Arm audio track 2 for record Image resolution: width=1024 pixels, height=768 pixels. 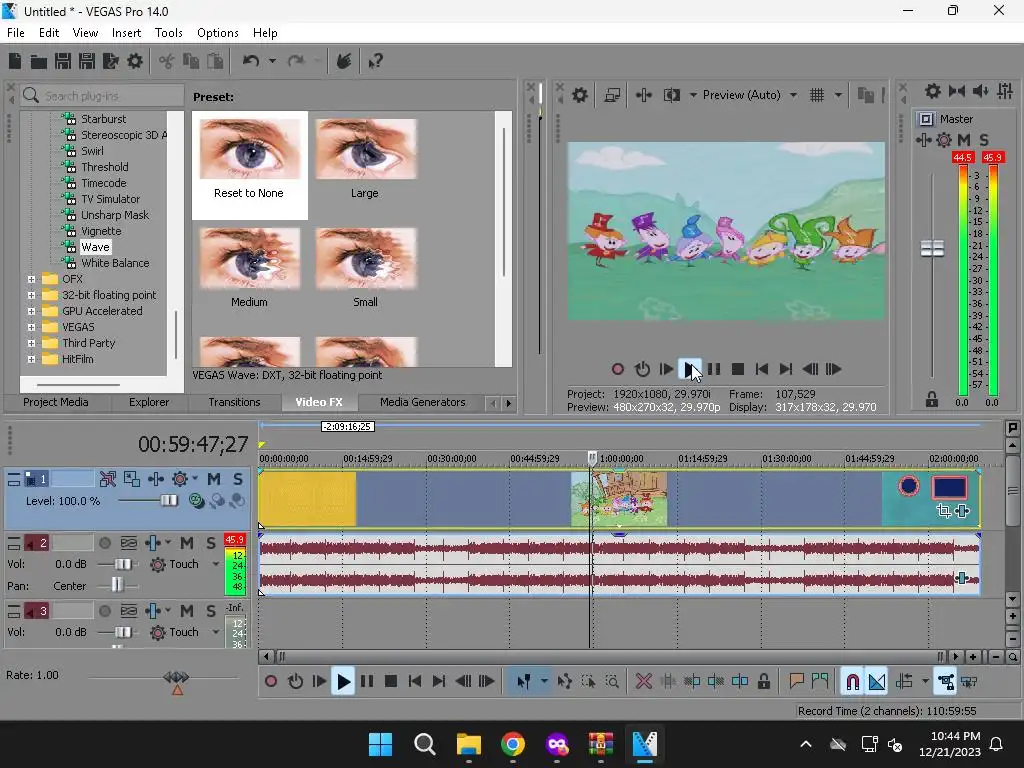(104, 543)
